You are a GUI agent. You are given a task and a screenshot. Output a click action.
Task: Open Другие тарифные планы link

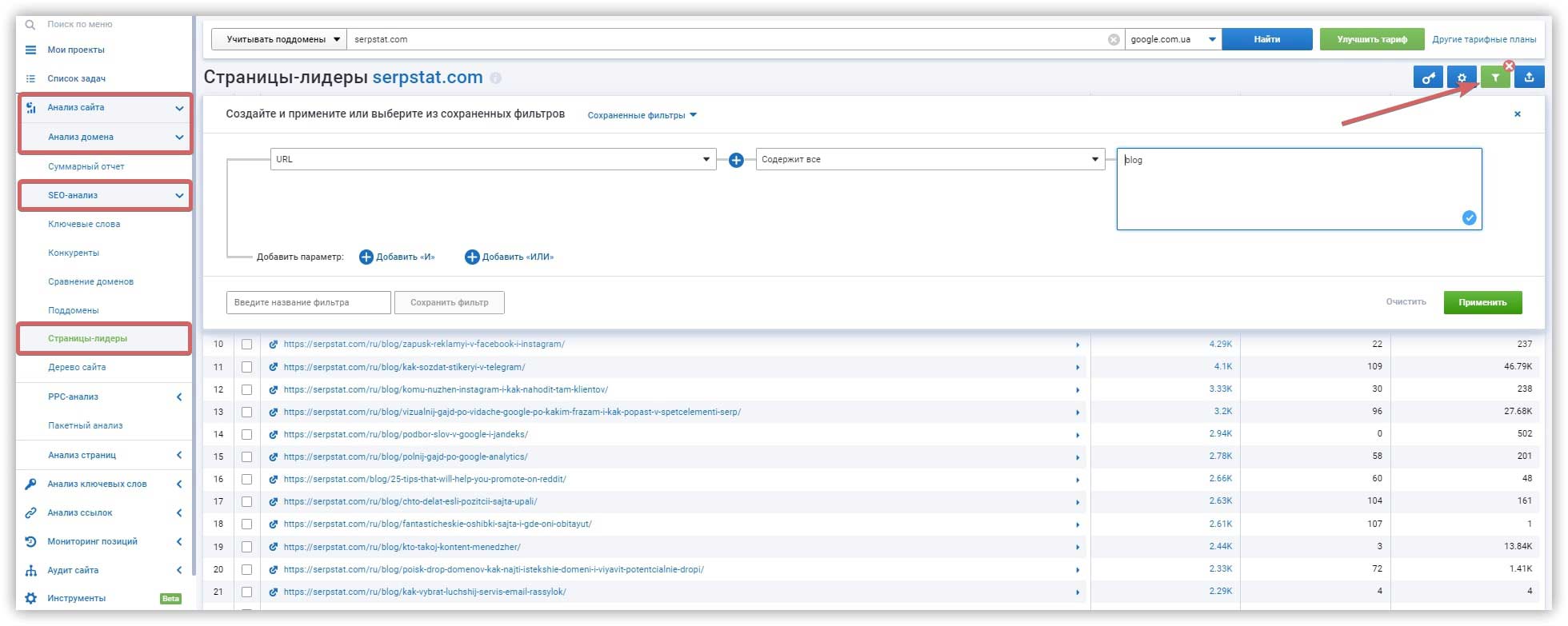tap(1484, 39)
